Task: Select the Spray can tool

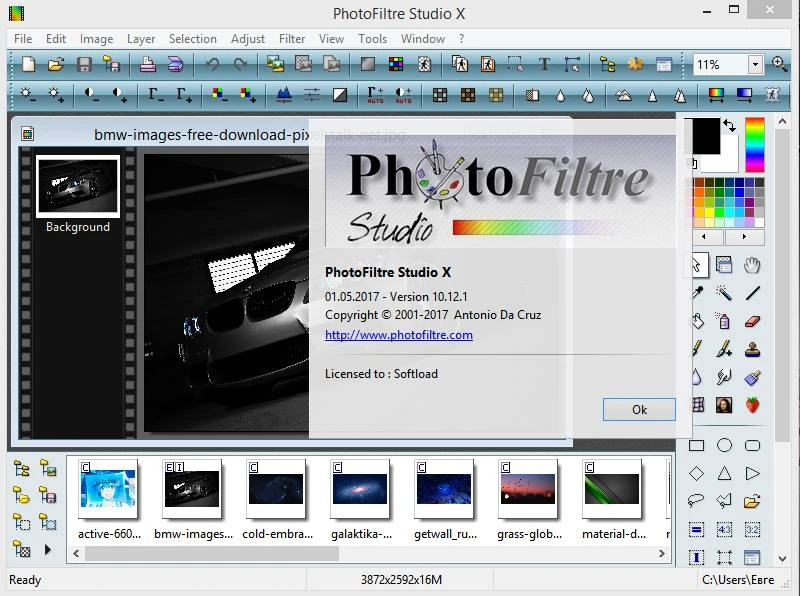Action: click(x=723, y=321)
